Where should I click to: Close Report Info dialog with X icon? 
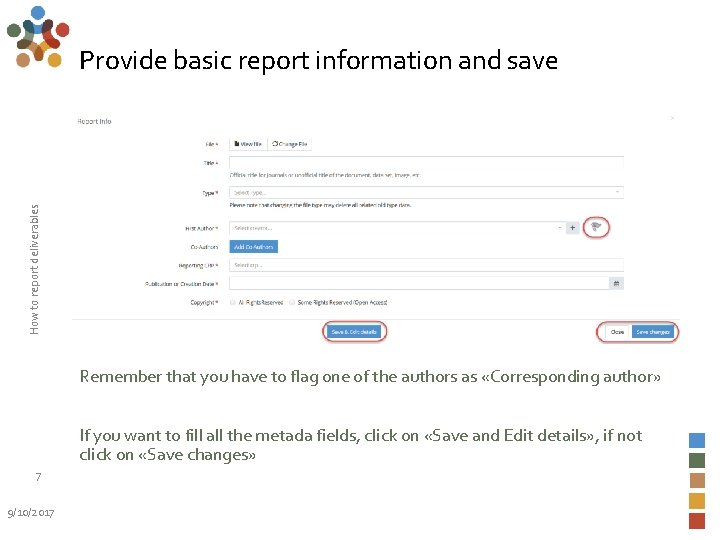coord(672,118)
